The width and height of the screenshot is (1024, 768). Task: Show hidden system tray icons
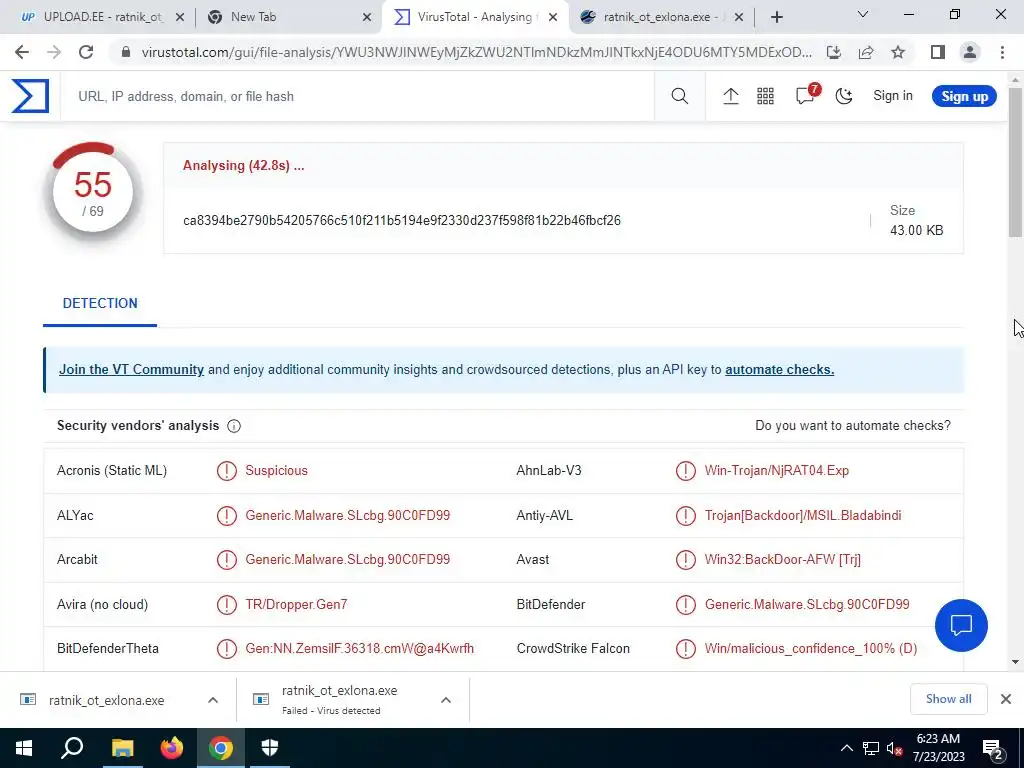pyautogui.click(x=846, y=748)
